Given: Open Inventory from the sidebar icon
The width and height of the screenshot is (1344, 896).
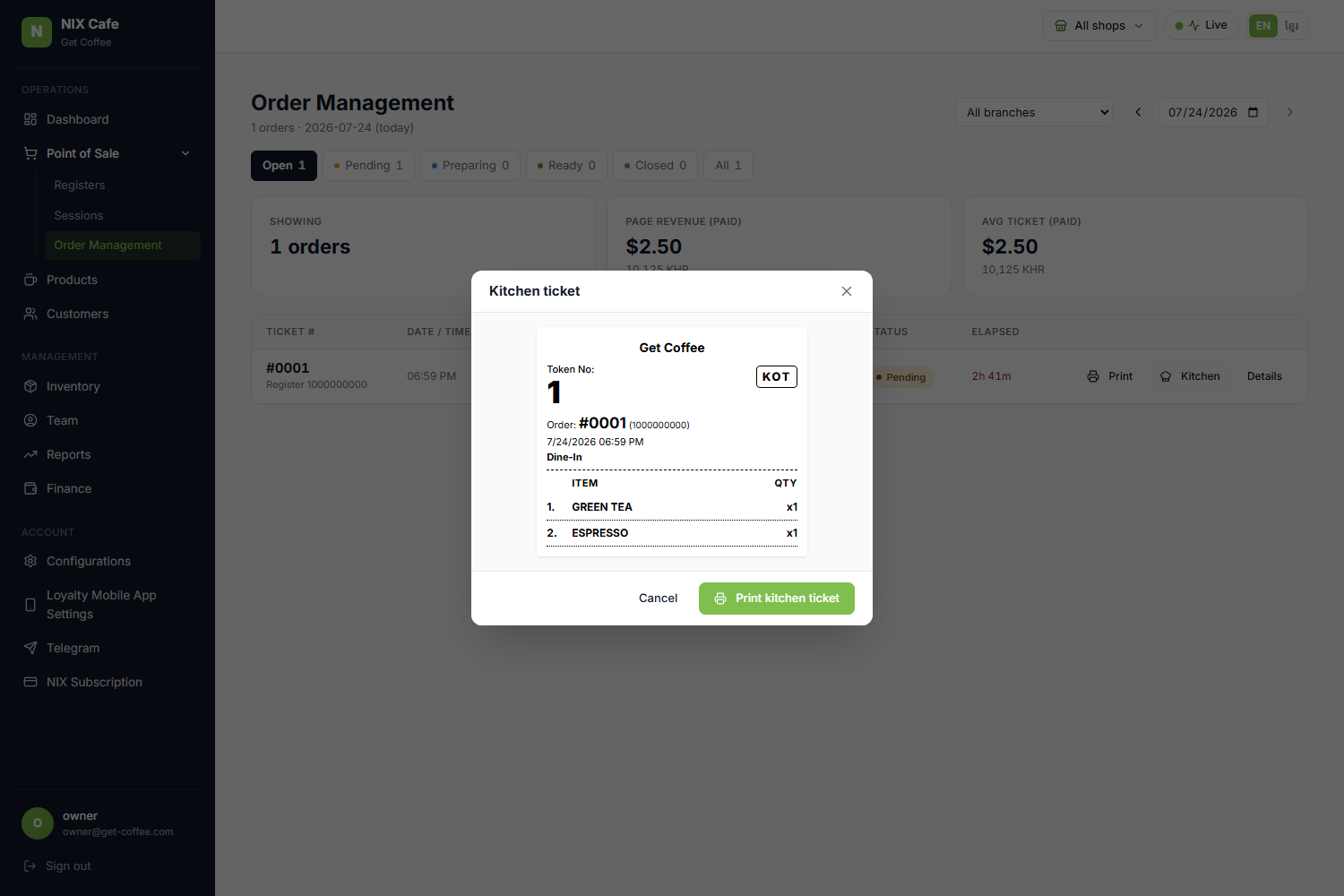Looking at the screenshot, I should (x=30, y=386).
